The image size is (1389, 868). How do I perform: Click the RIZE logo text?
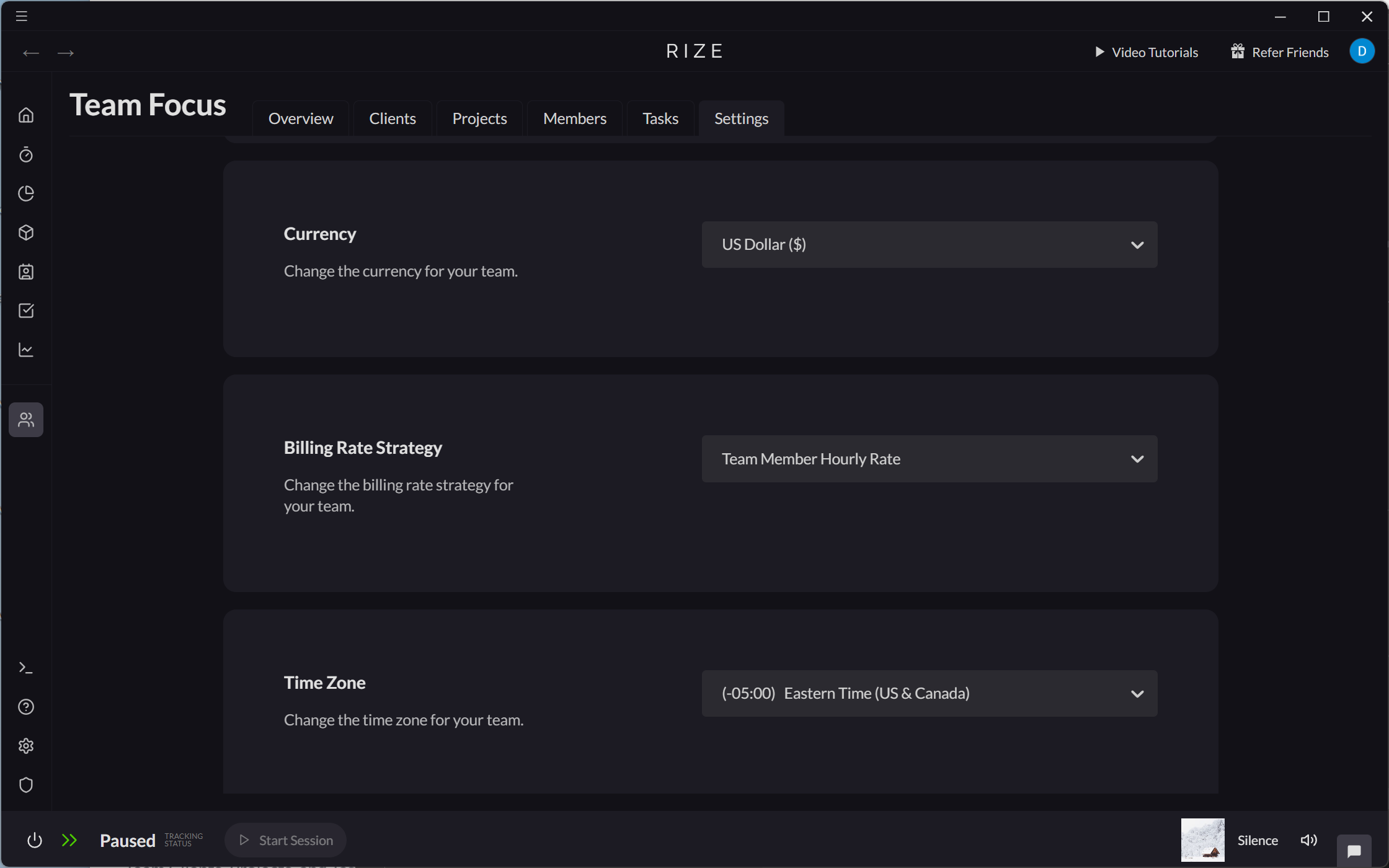(694, 51)
